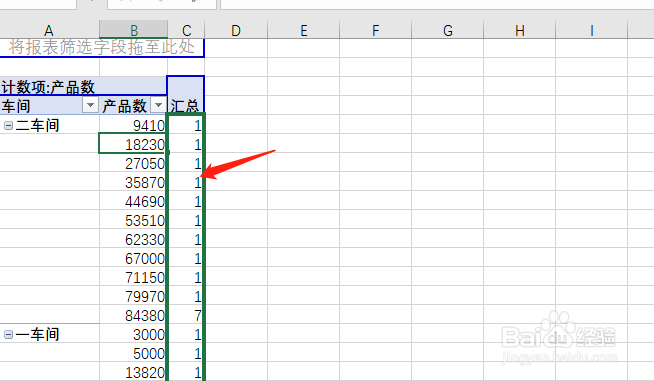Select column D header
This screenshot has width=654, height=381.
tap(236, 30)
